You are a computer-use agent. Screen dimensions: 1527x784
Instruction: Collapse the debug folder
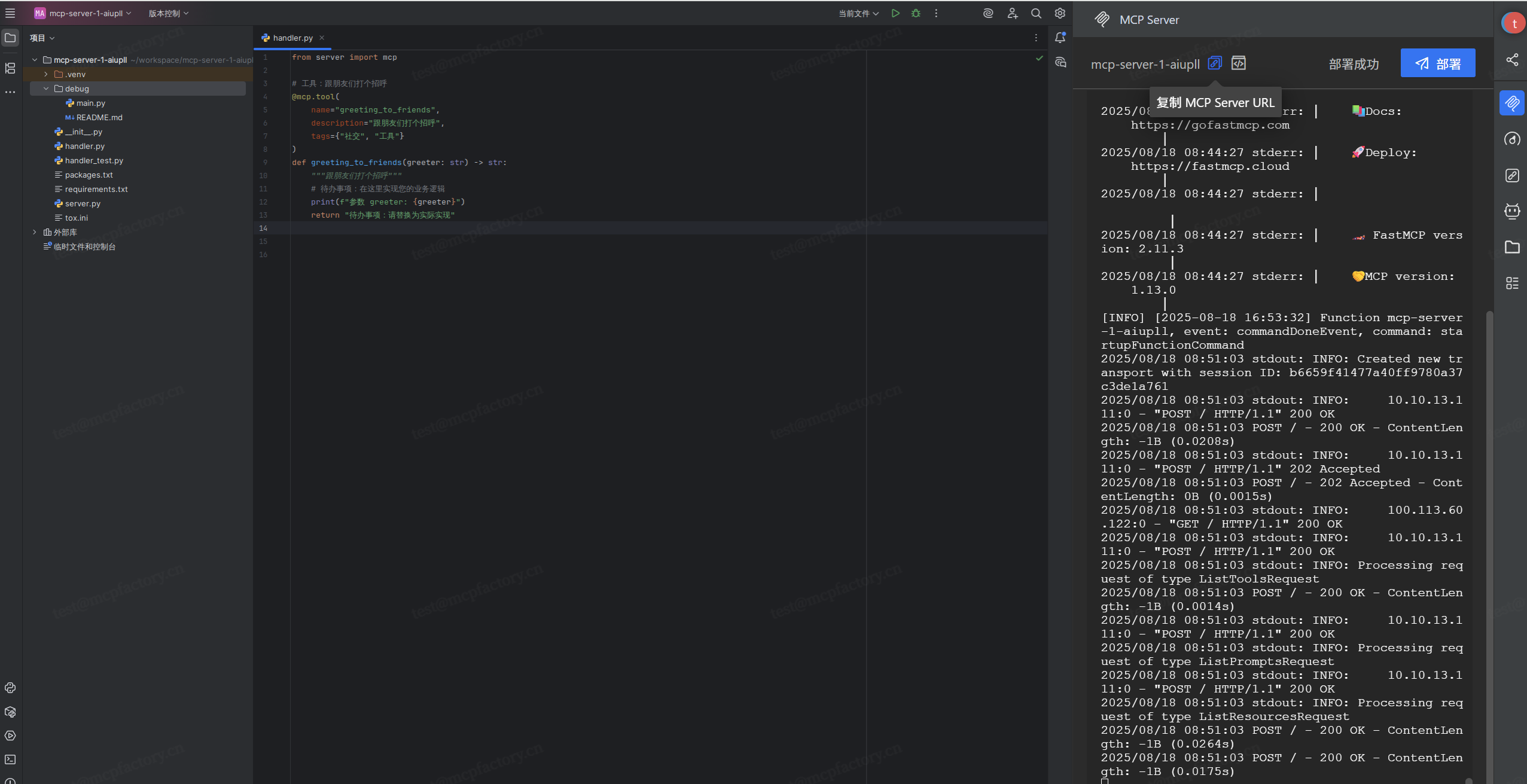pyautogui.click(x=46, y=89)
